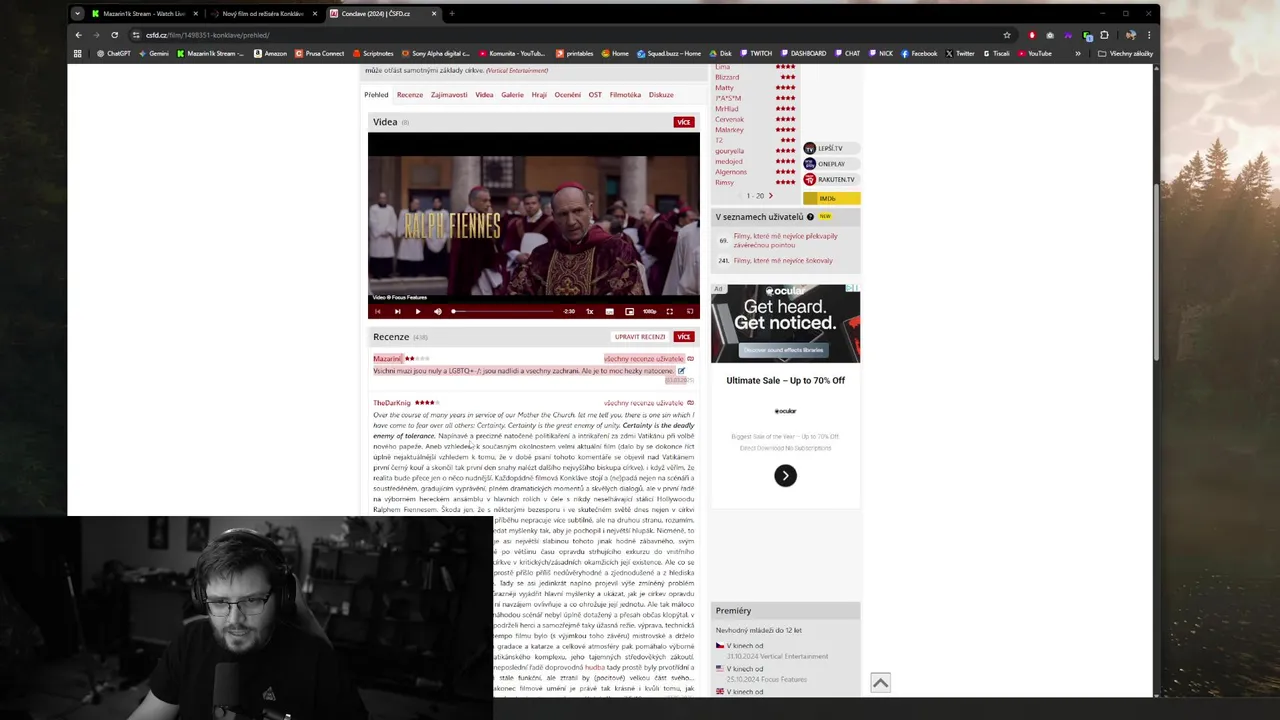Screen dimensions: 1280x720
Task: Open TheDarKnig user profile link
Action: 392,403
